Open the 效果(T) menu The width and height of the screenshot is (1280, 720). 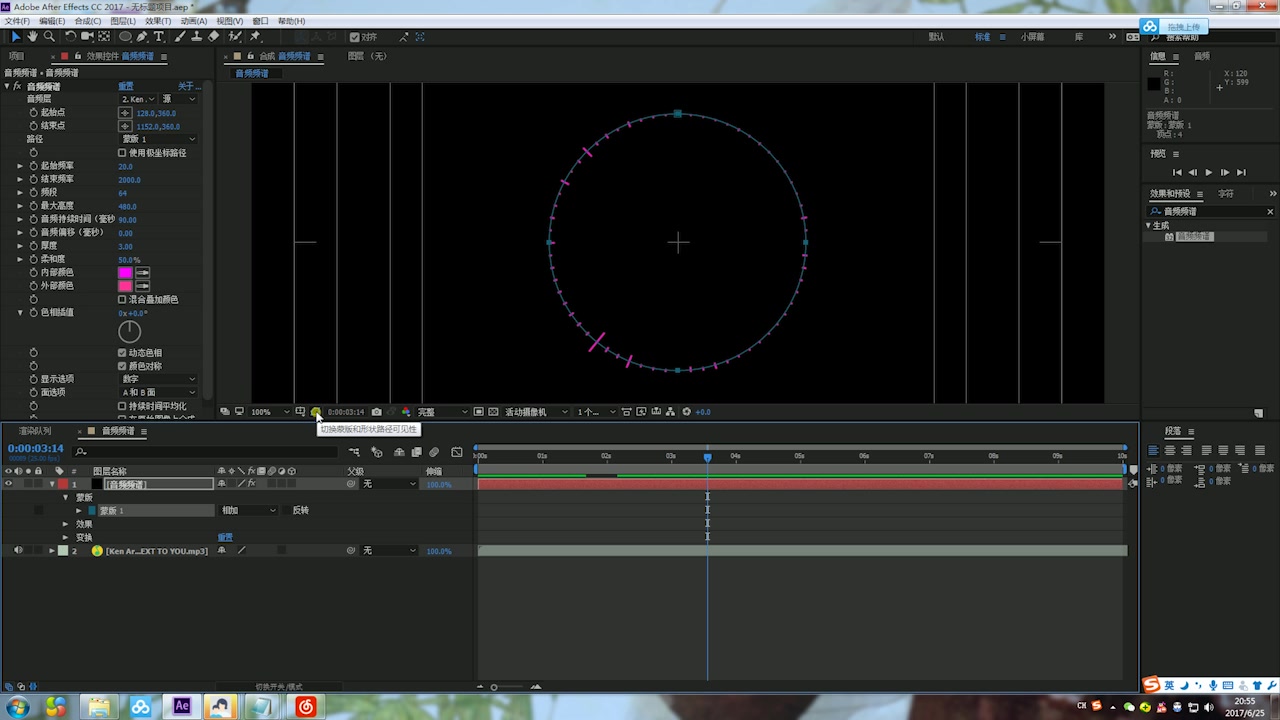pos(158,21)
